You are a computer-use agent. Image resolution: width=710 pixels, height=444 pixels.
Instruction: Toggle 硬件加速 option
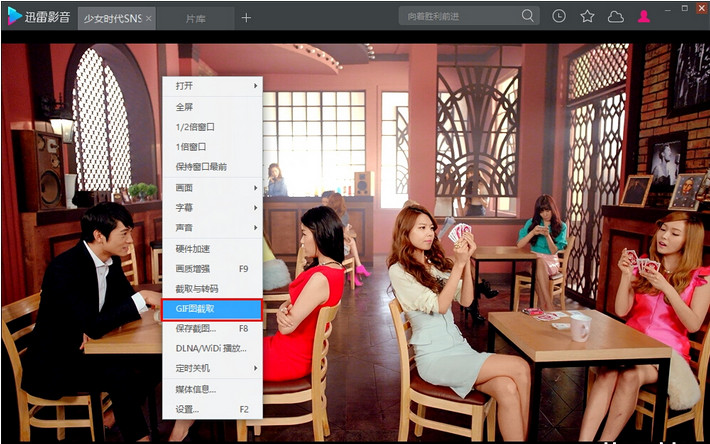pyautogui.click(x=212, y=248)
